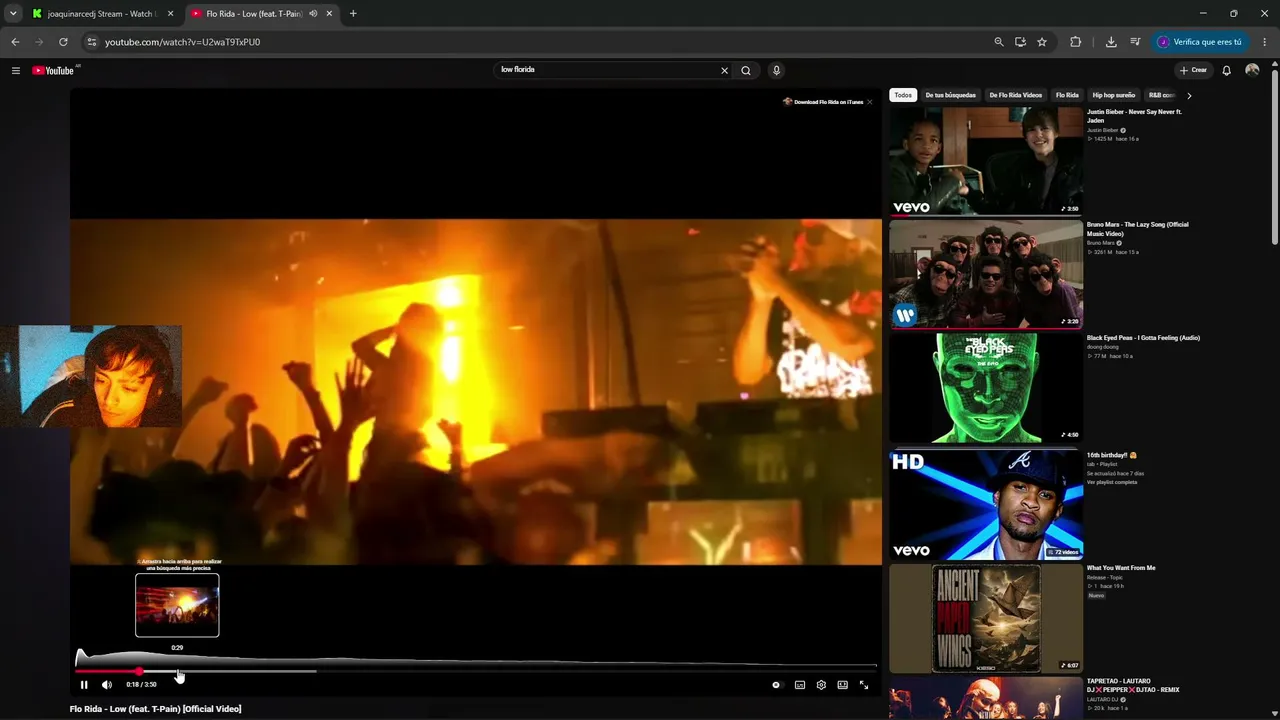Screen dimensions: 1280x720
Task: Open Bruno Mars Lazy Song thumbnail
Action: [x=986, y=274]
